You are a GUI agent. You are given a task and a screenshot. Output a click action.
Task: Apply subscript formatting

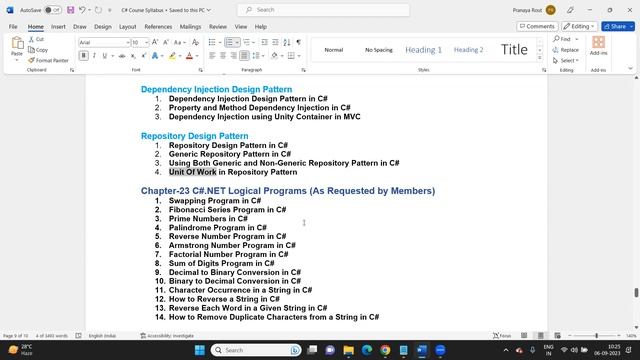[x=133, y=56]
